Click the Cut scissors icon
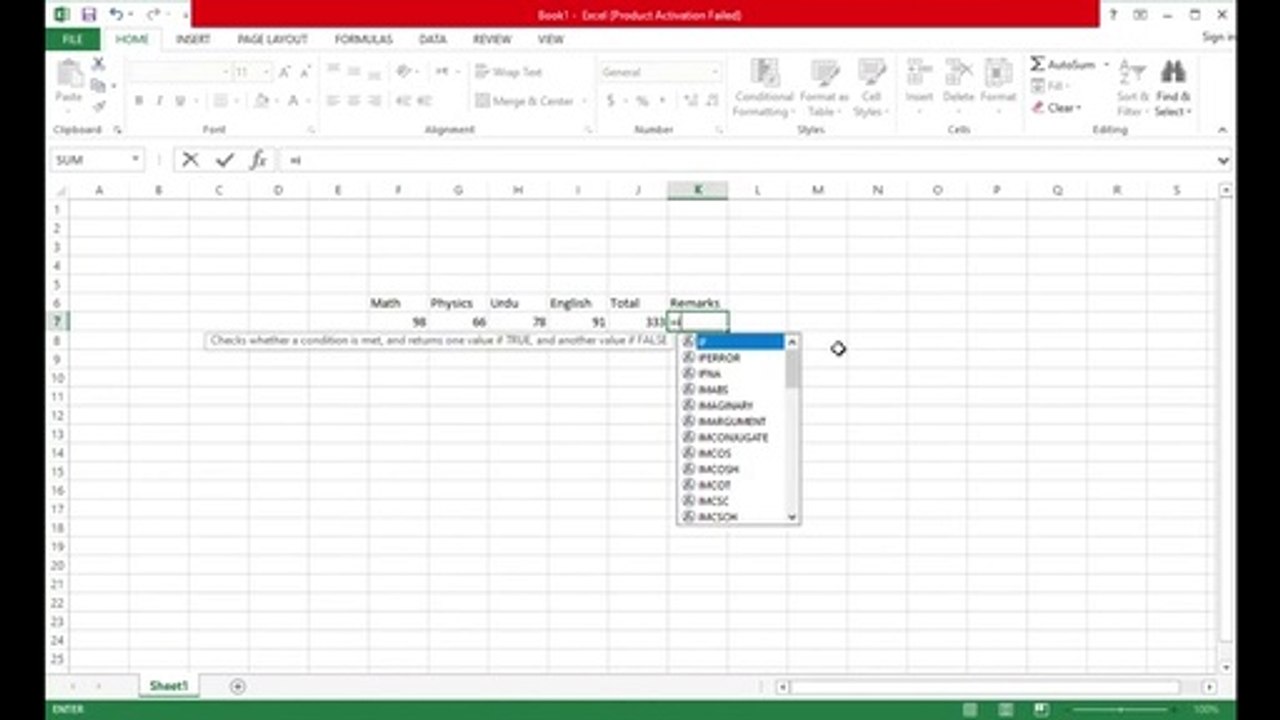 (98, 64)
